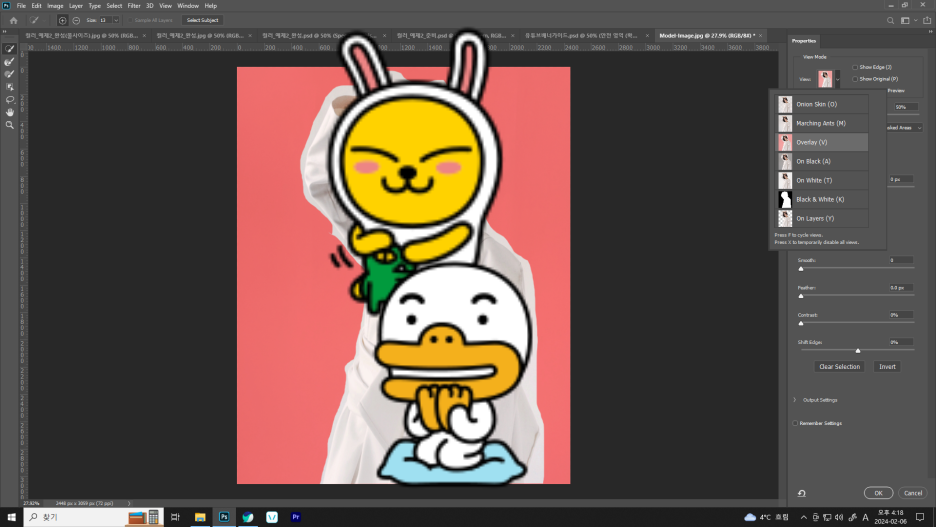Open the Select menu
Viewport: 936px width, 527px height.
click(114, 5)
